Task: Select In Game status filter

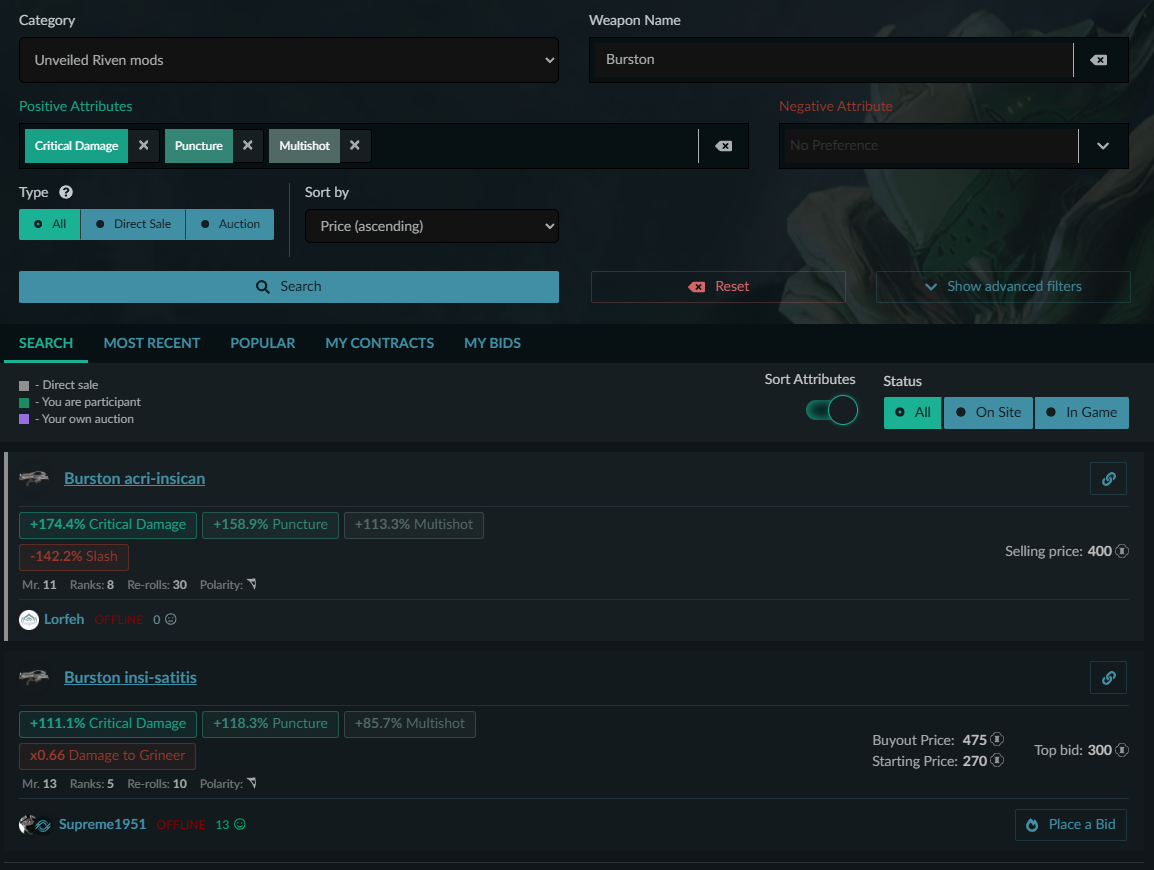Action: pyautogui.click(x=1082, y=413)
